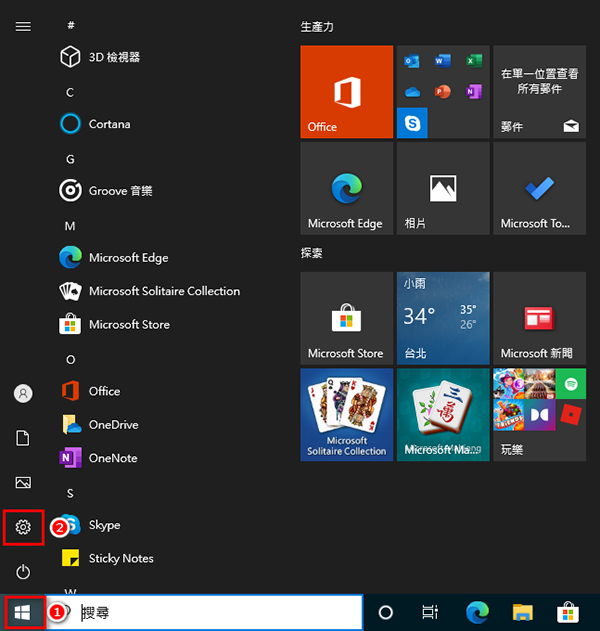The height and width of the screenshot is (631, 600).
Task: Click the blue Skype tile
Action: [412, 123]
